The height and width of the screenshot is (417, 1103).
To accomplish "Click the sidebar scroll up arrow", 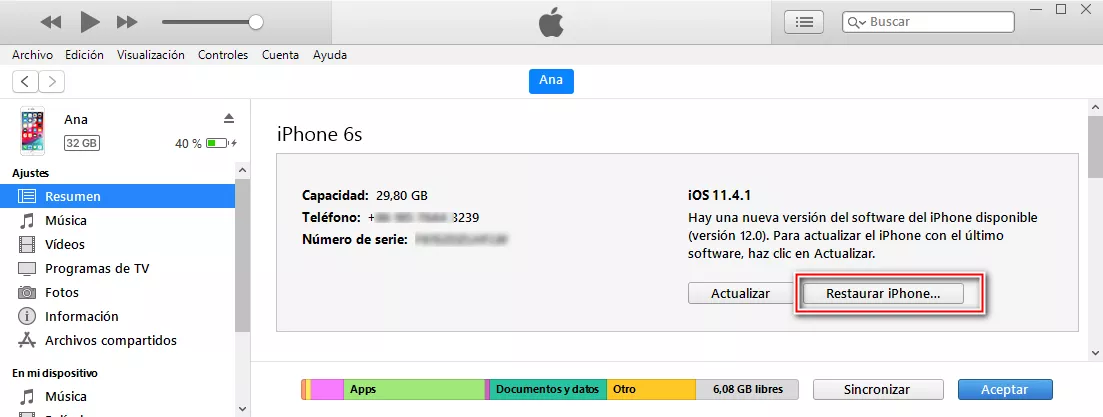I will pos(243,170).
